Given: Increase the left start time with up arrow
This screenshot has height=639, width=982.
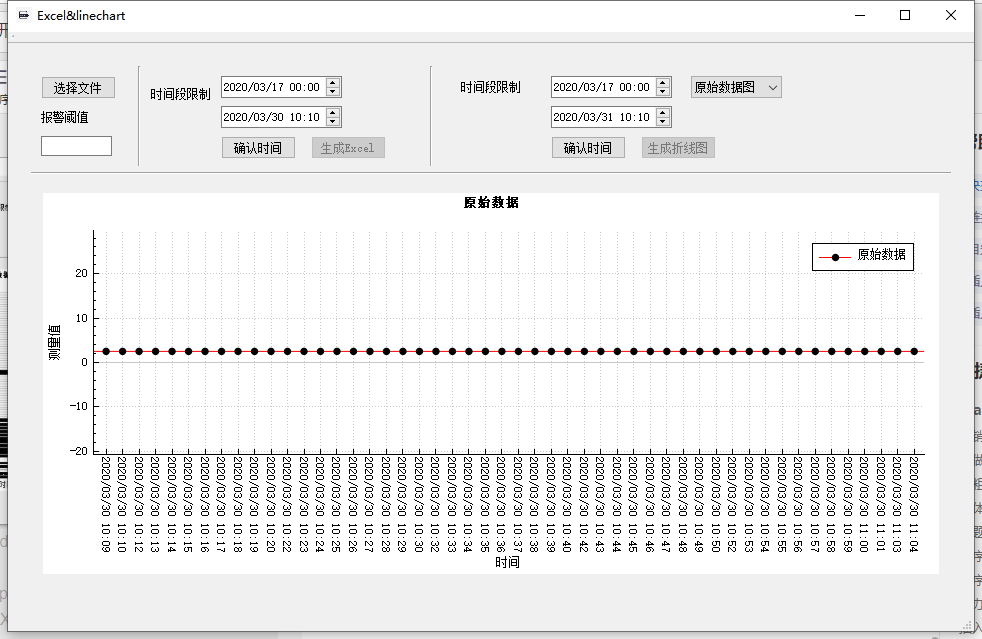Looking at the screenshot, I should click(333, 83).
